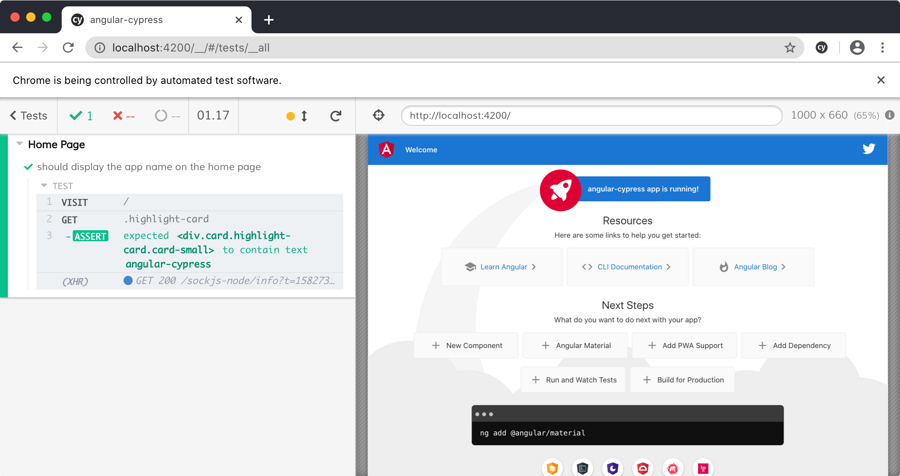This screenshot has height=476, width=900.
Task: Open the Angular Blog link
Action: [753, 267]
